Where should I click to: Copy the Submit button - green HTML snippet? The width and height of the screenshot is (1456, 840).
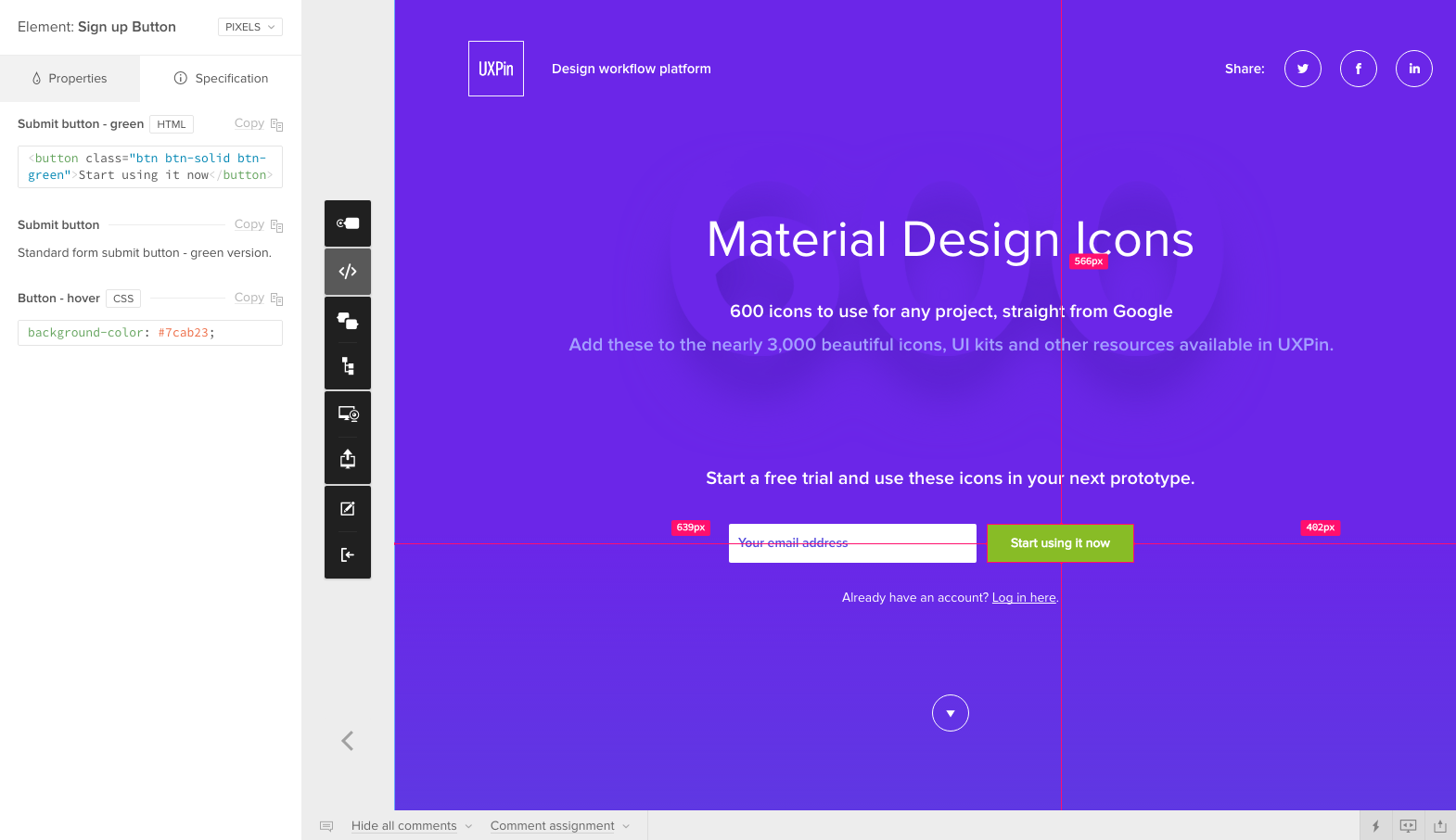click(259, 123)
